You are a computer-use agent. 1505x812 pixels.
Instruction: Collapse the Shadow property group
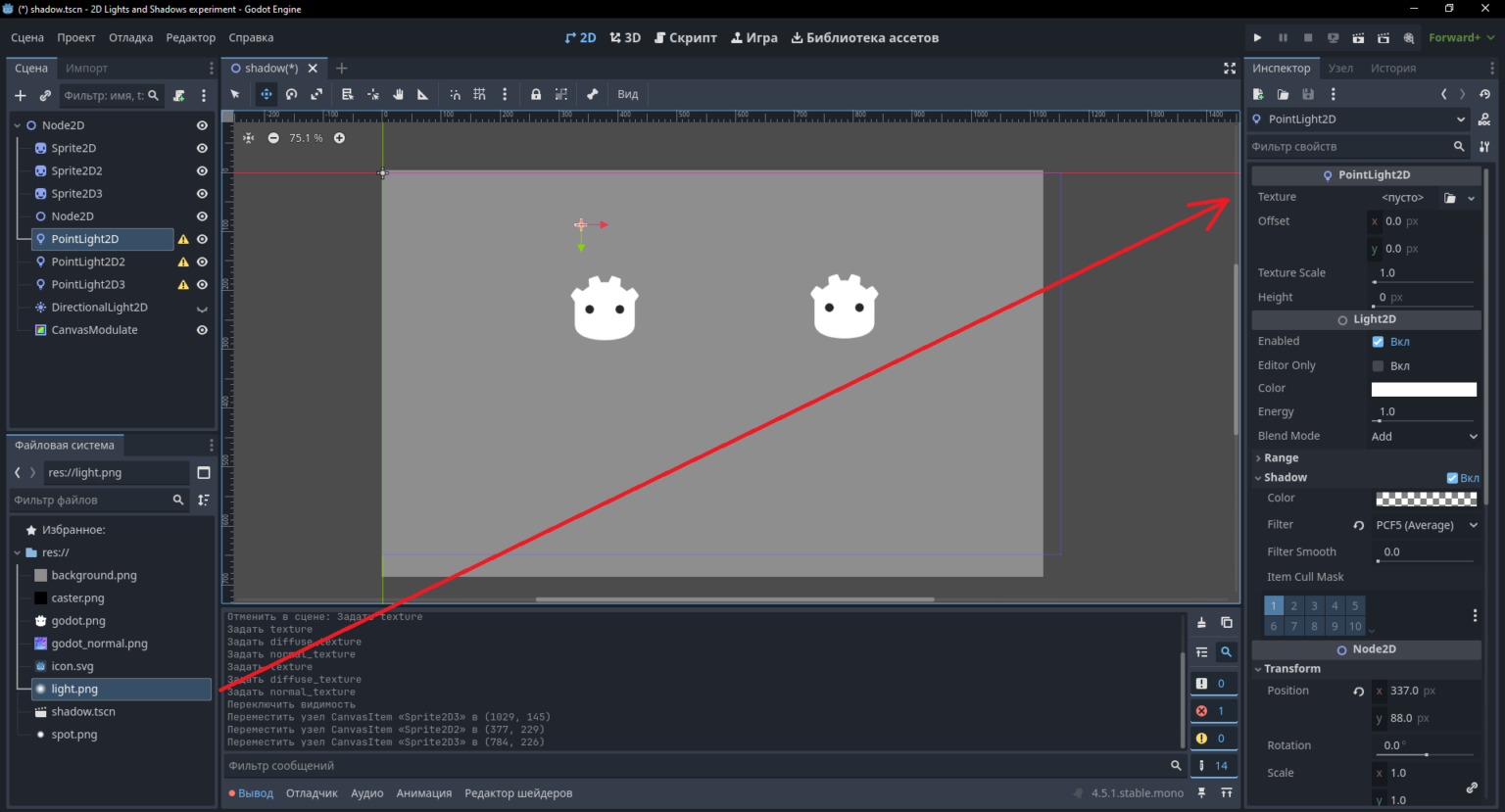1284,478
